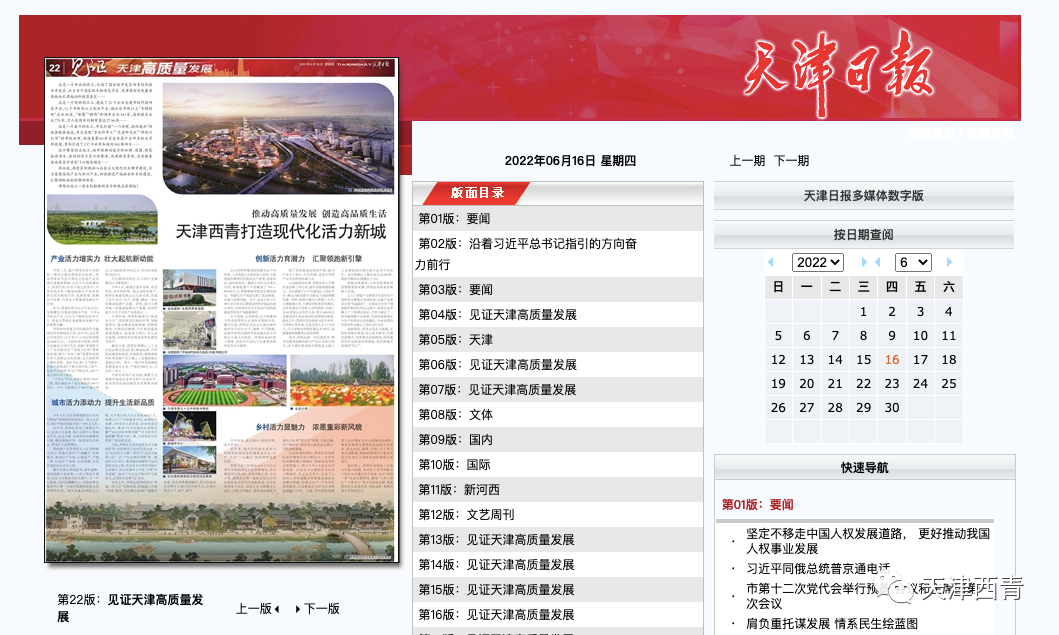Open the year dropdown showing 2022

coord(816,262)
